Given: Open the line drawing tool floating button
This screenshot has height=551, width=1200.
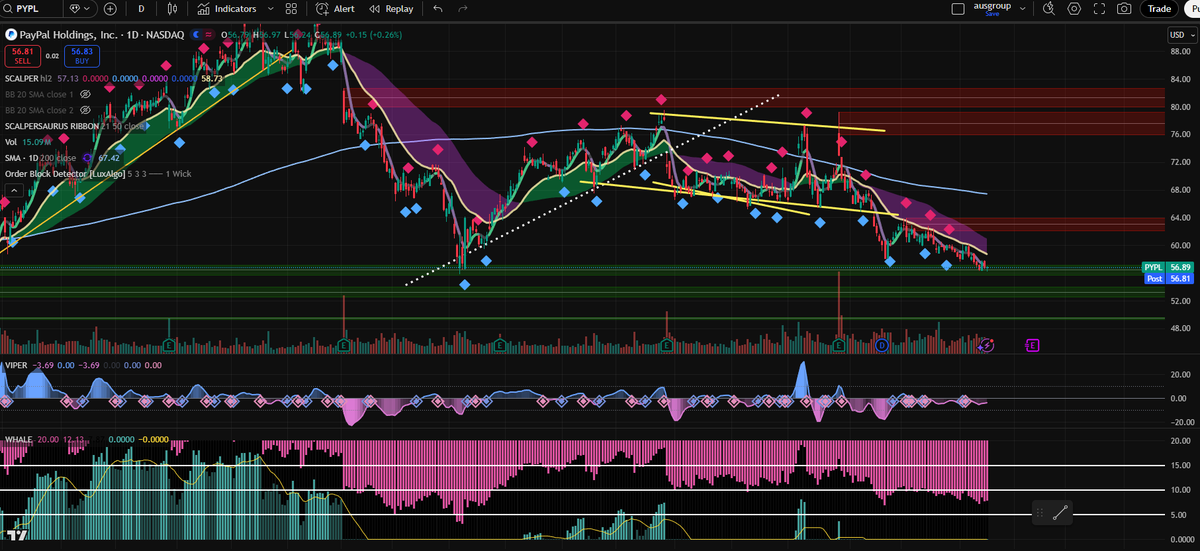Looking at the screenshot, I should tap(1061, 513).
